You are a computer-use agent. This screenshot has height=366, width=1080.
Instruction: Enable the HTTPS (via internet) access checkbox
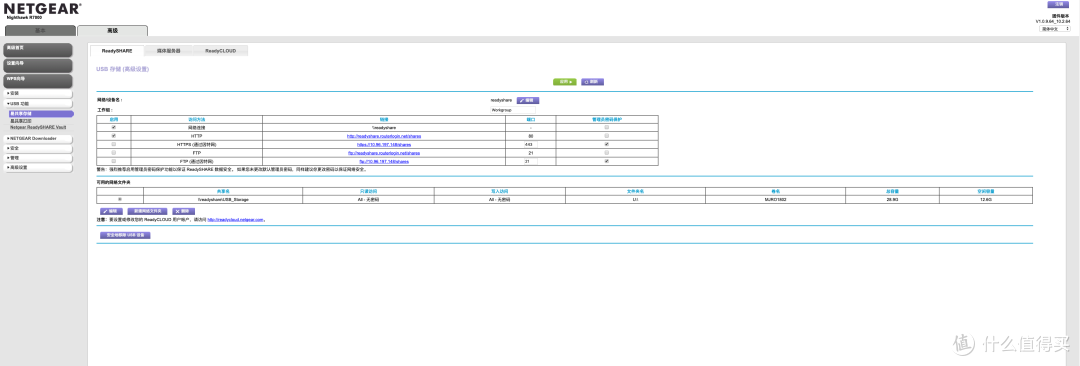click(x=114, y=145)
